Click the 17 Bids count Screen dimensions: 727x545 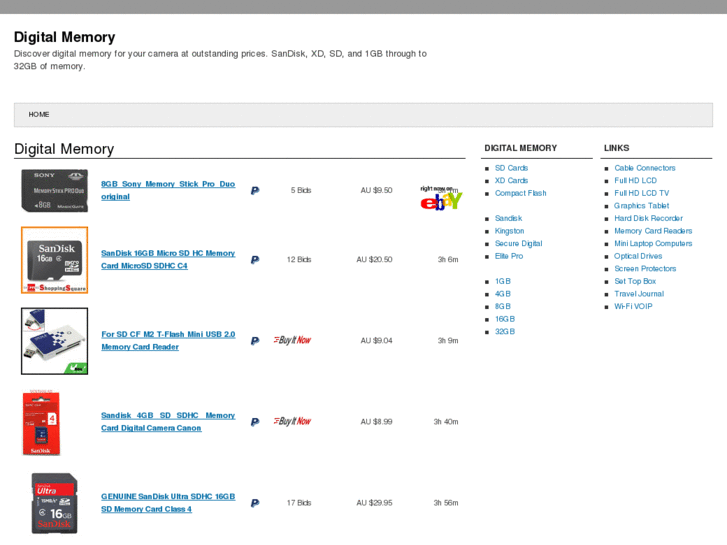point(299,503)
